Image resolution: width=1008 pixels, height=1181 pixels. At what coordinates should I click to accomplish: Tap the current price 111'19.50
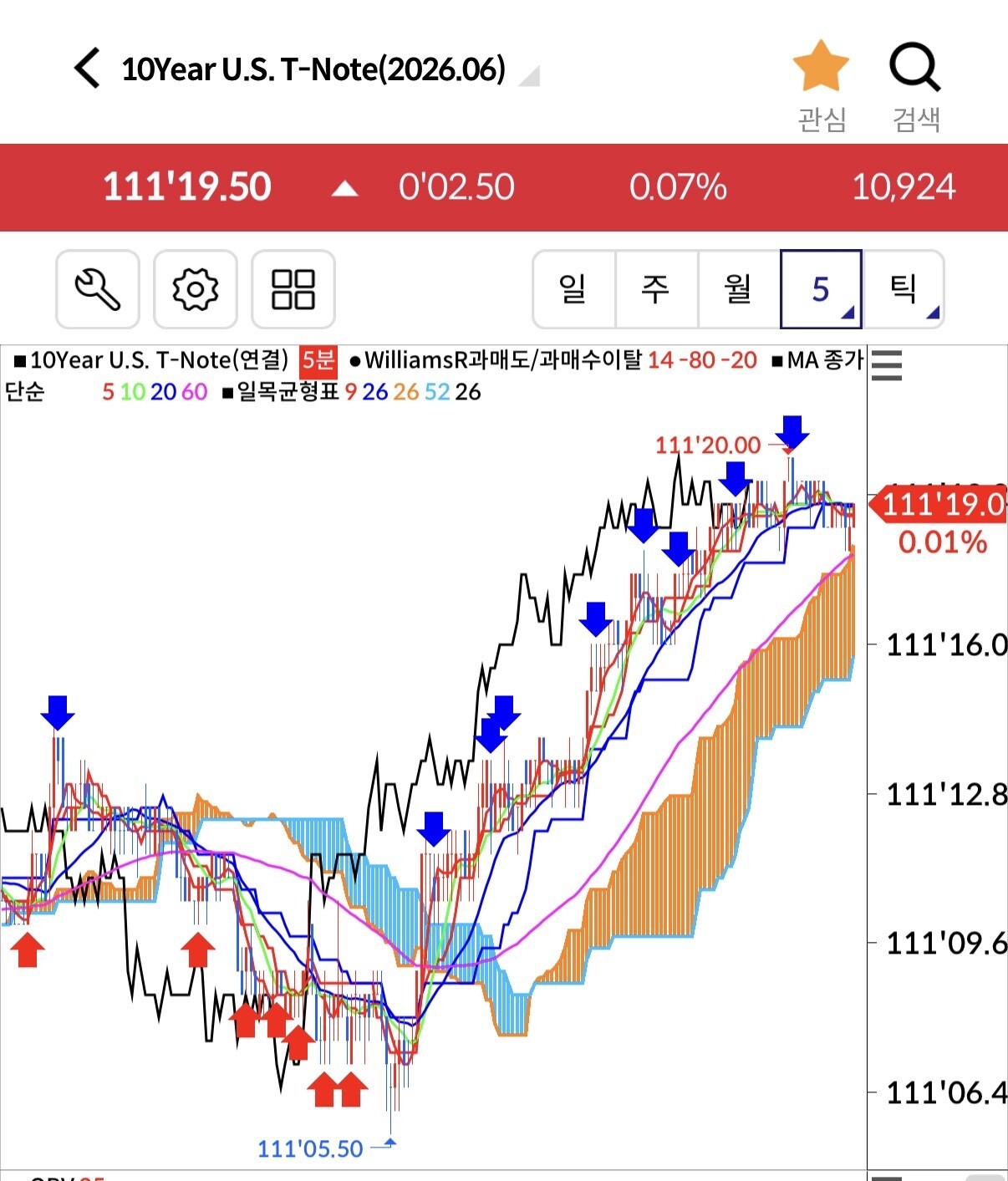[187, 187]
